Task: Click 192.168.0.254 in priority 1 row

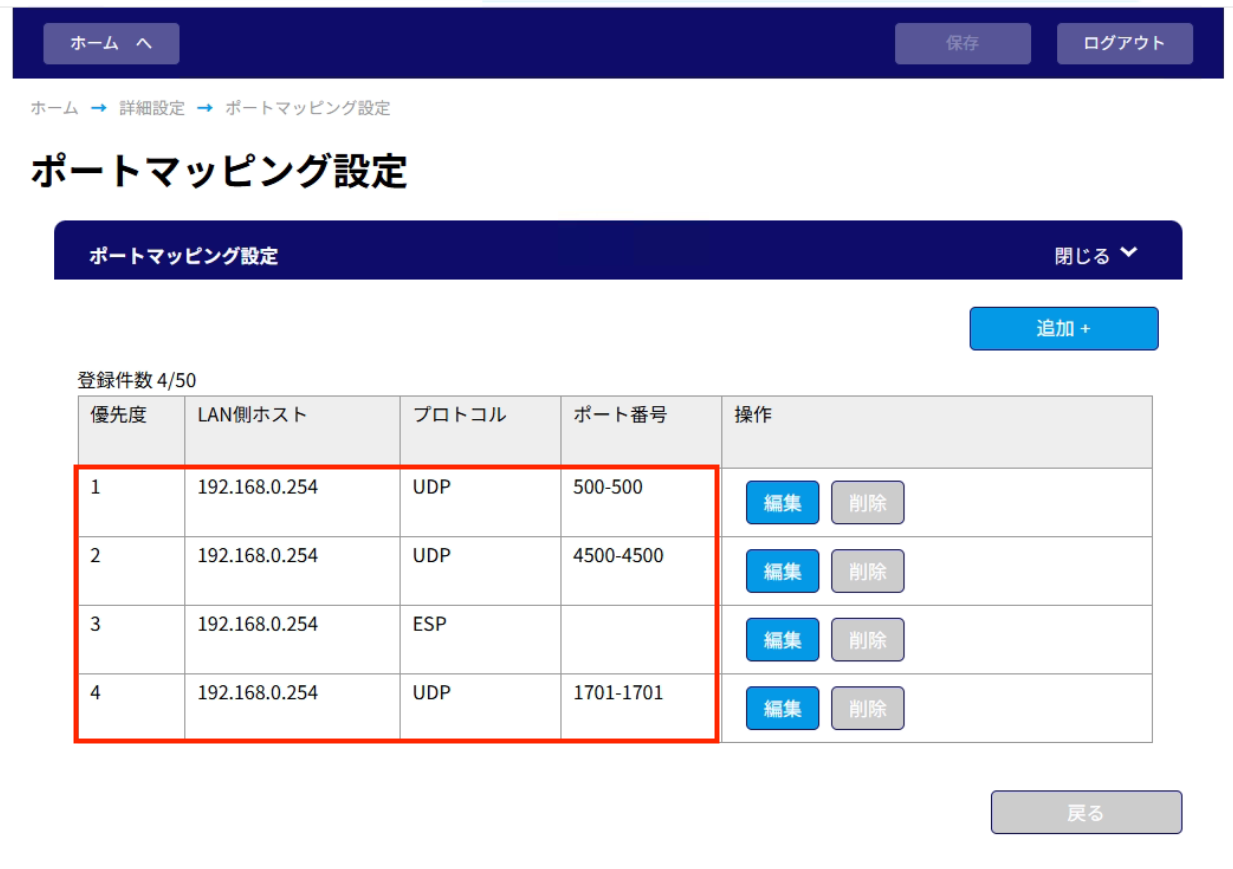Action: click(257, 488)
